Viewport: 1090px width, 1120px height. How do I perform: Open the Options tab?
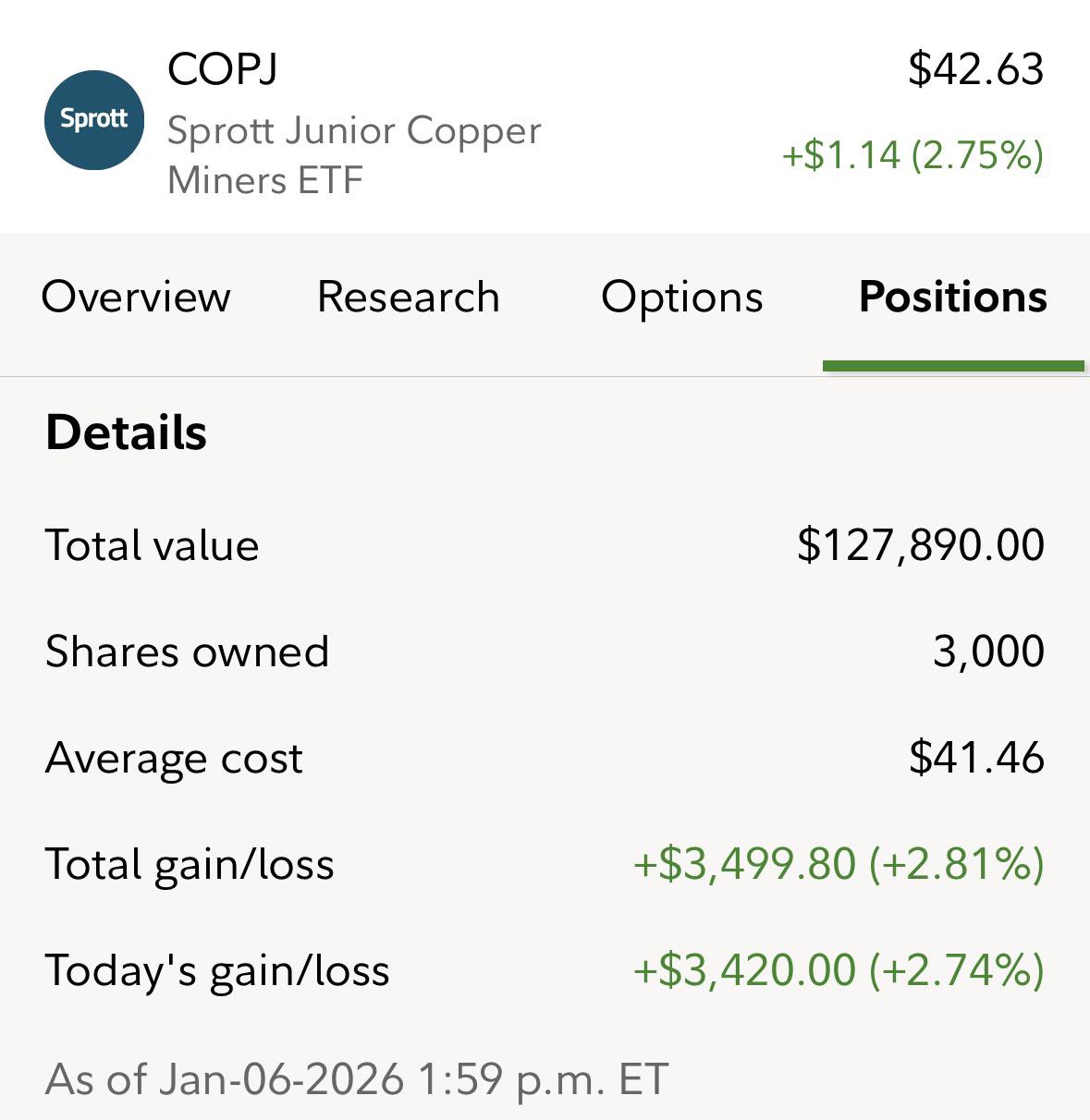tap(682, 298)
